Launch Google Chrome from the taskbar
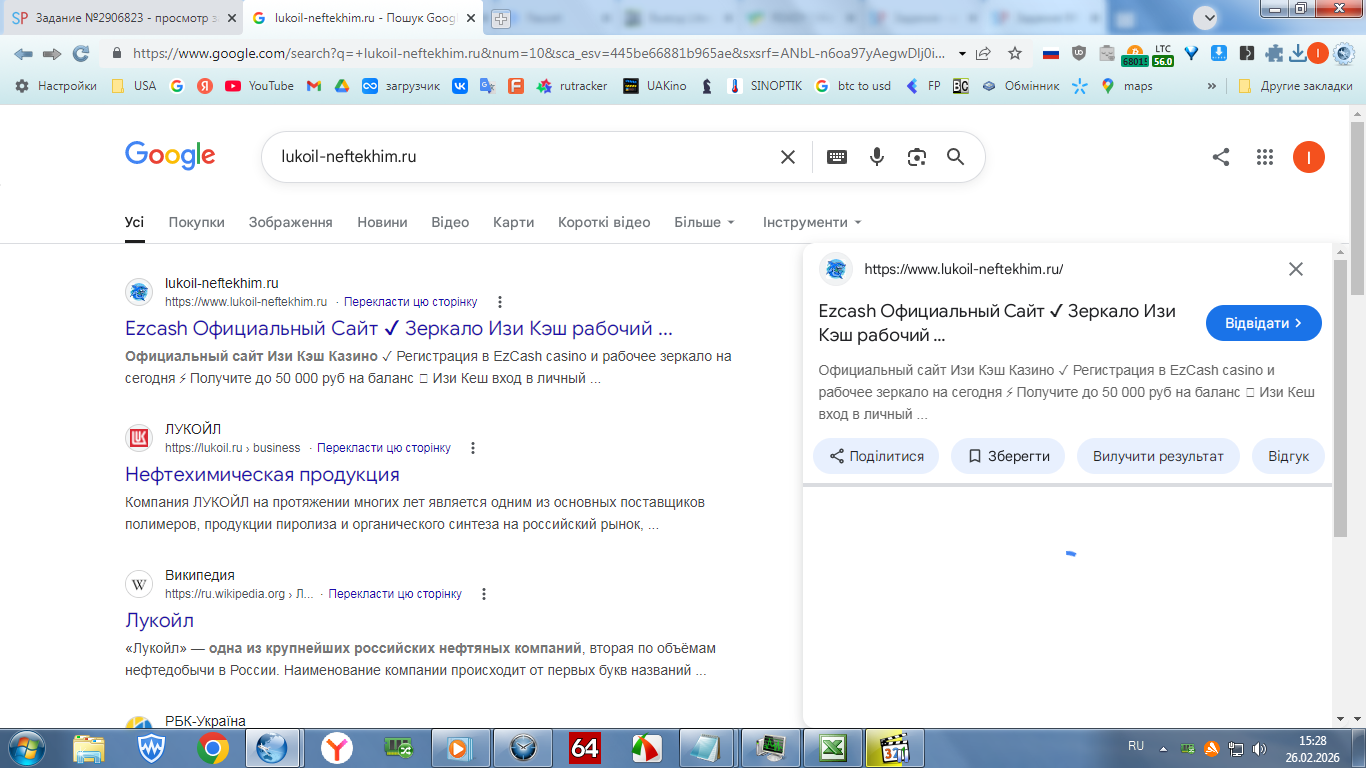This screenshot has width=1366, height=768. pyautogui.click(x=213, y=747)
